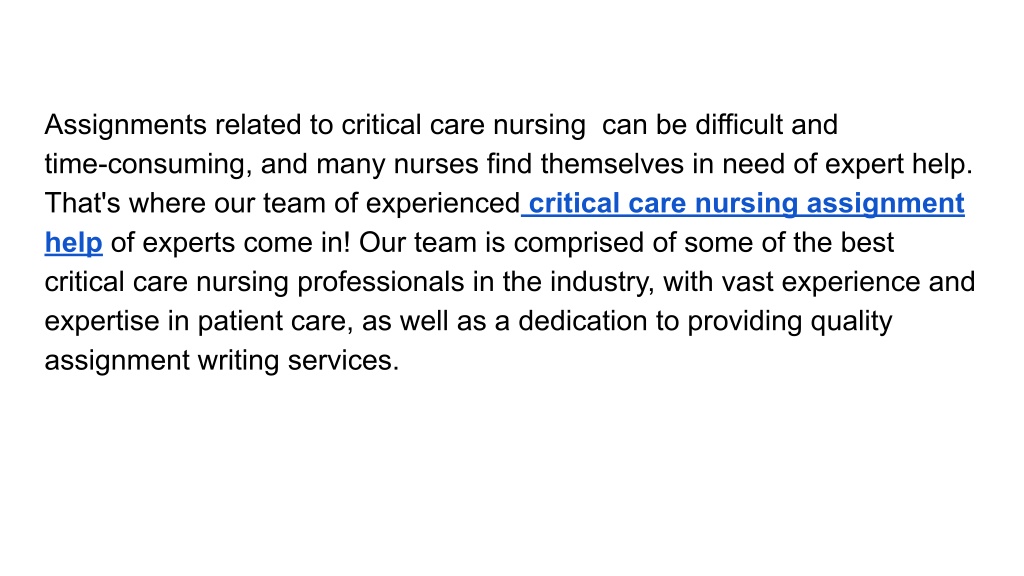Screen dimensions: 1024x576
Task: Click the phrase 'expert help.' ending line two
Action: (899, 165)
